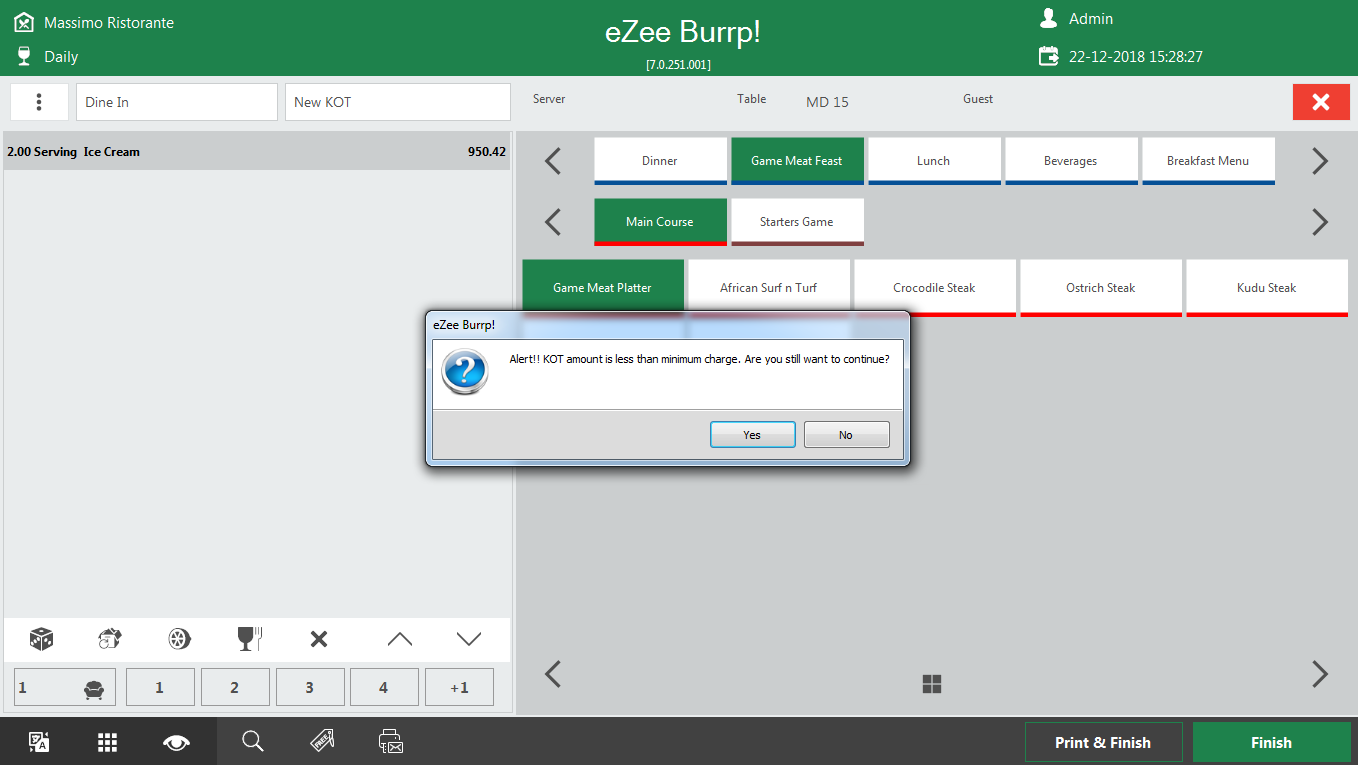1358x765 pixels.
Task: Click the 950.42 amount in the order list
Action: coord(487,152)
